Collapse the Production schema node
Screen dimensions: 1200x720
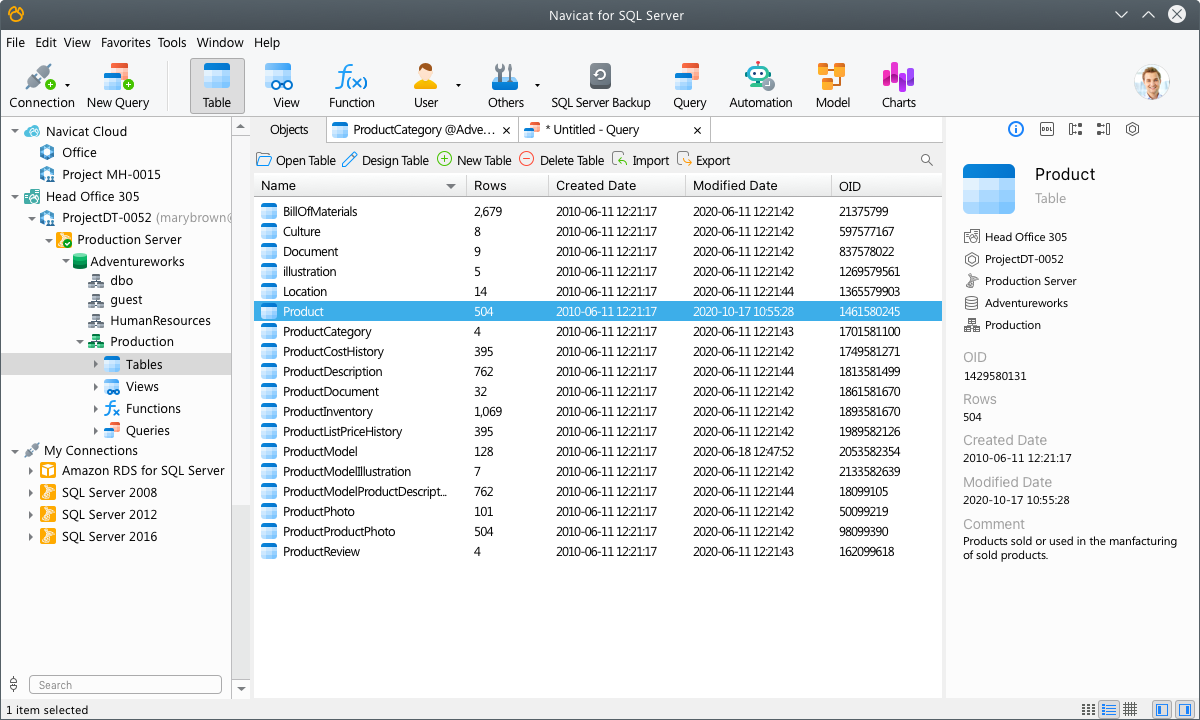[80, 342]
